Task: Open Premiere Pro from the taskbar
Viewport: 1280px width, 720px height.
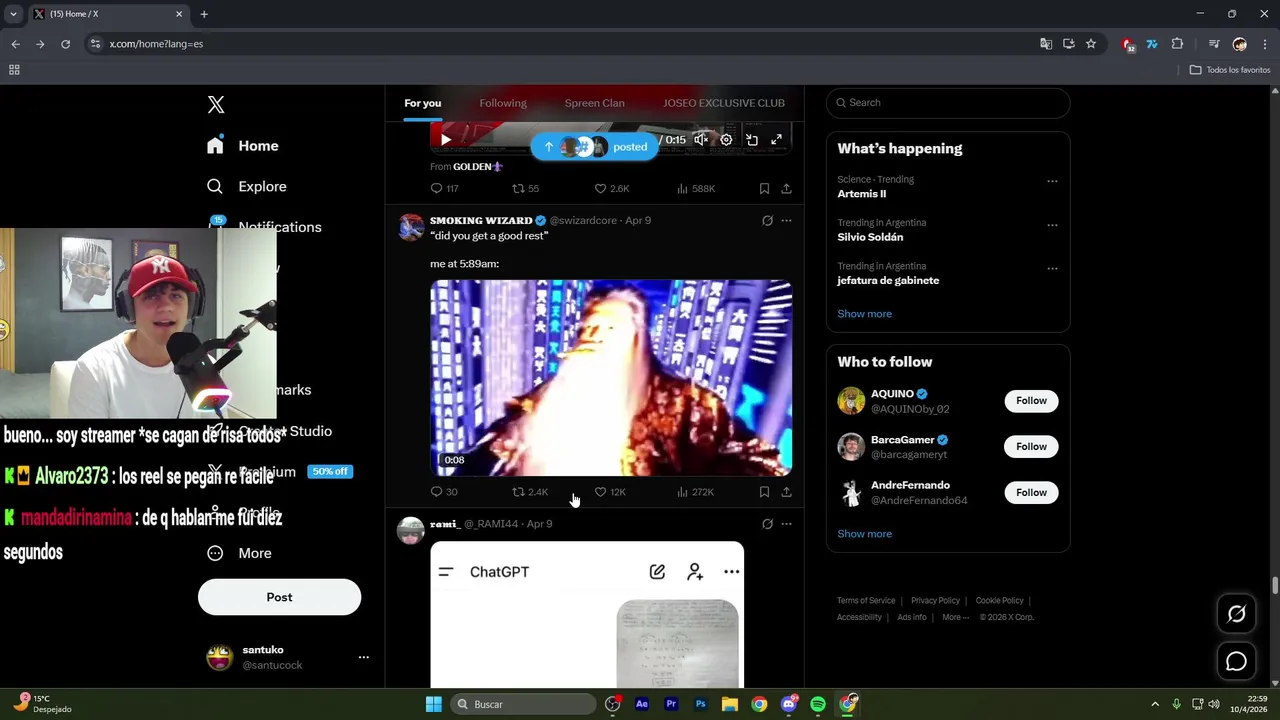Action: tap(671, 704)
